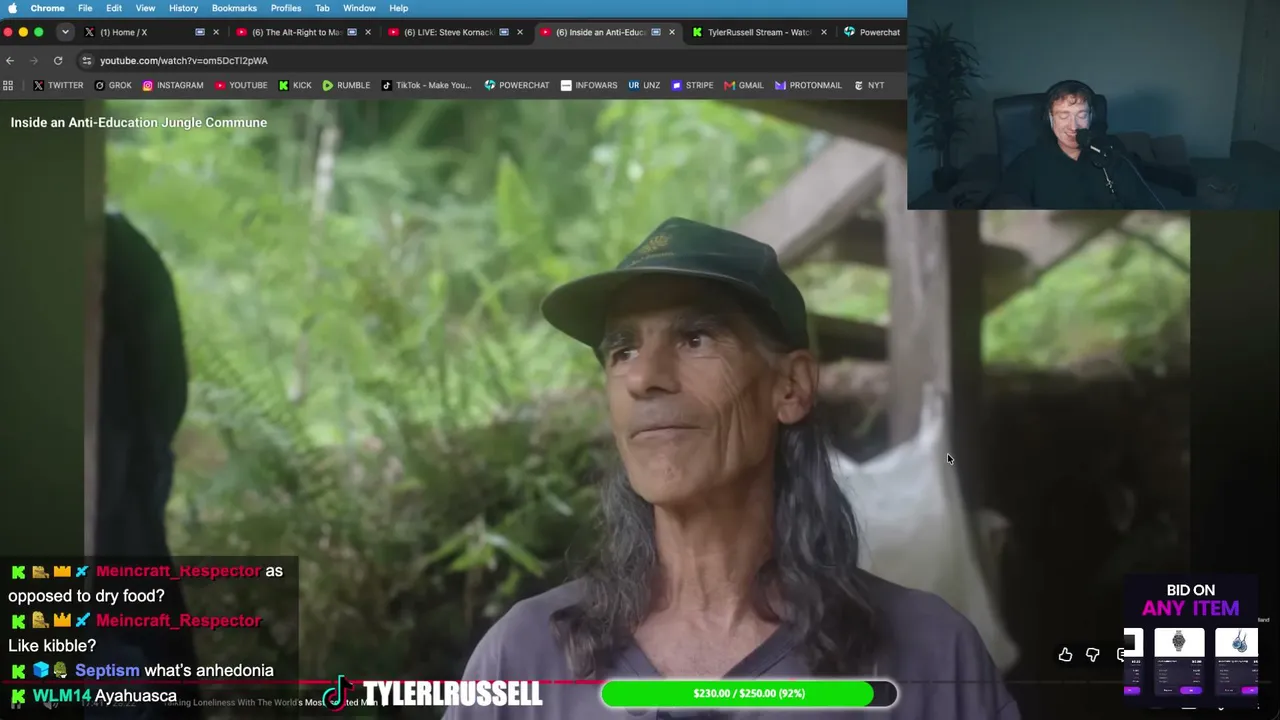Open the History menu
The image size is (1280, 720).
[x=183, y=8]
